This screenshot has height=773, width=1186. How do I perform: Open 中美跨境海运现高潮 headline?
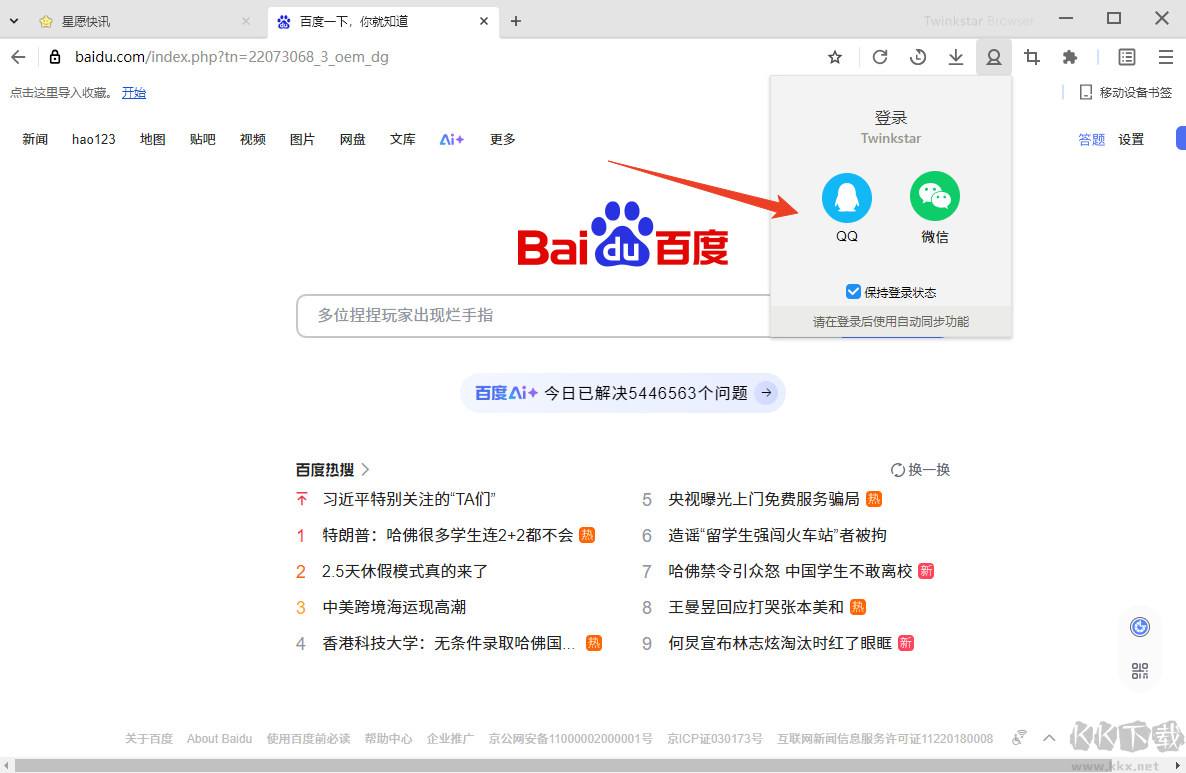(x=393, y=607)
